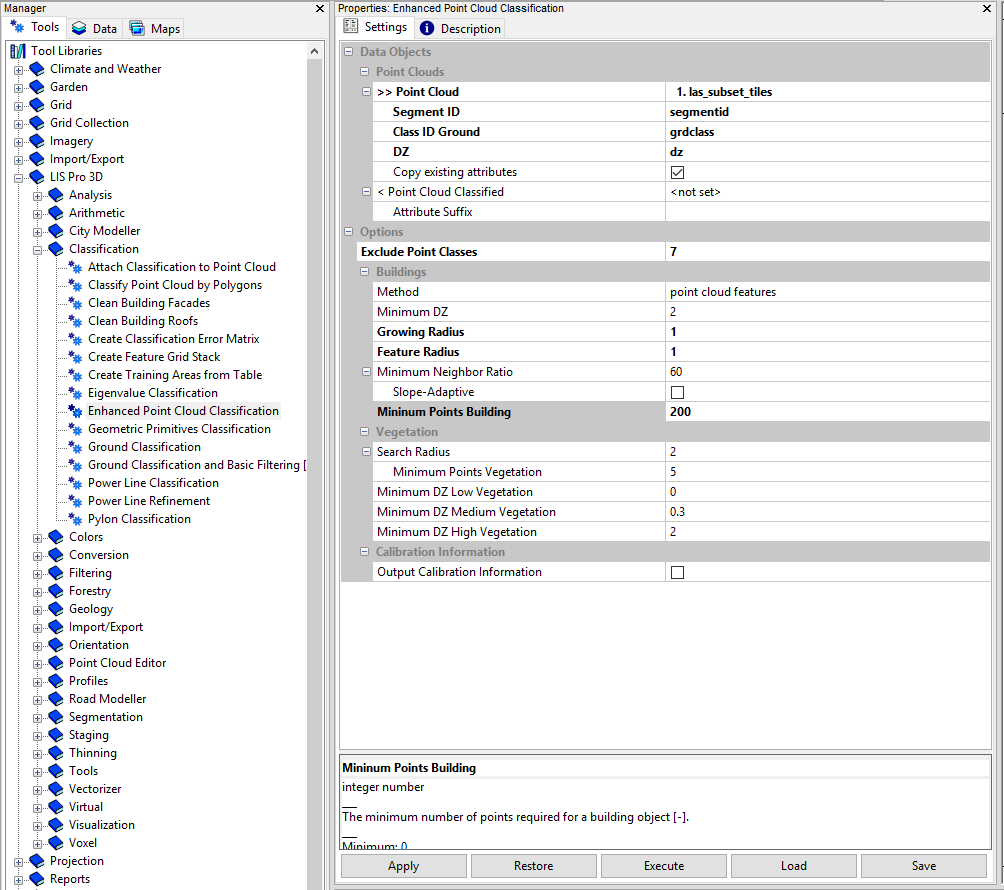
Task: Click the Imagery library book icon
Action: pyautogui.click(x=37, y=141)
